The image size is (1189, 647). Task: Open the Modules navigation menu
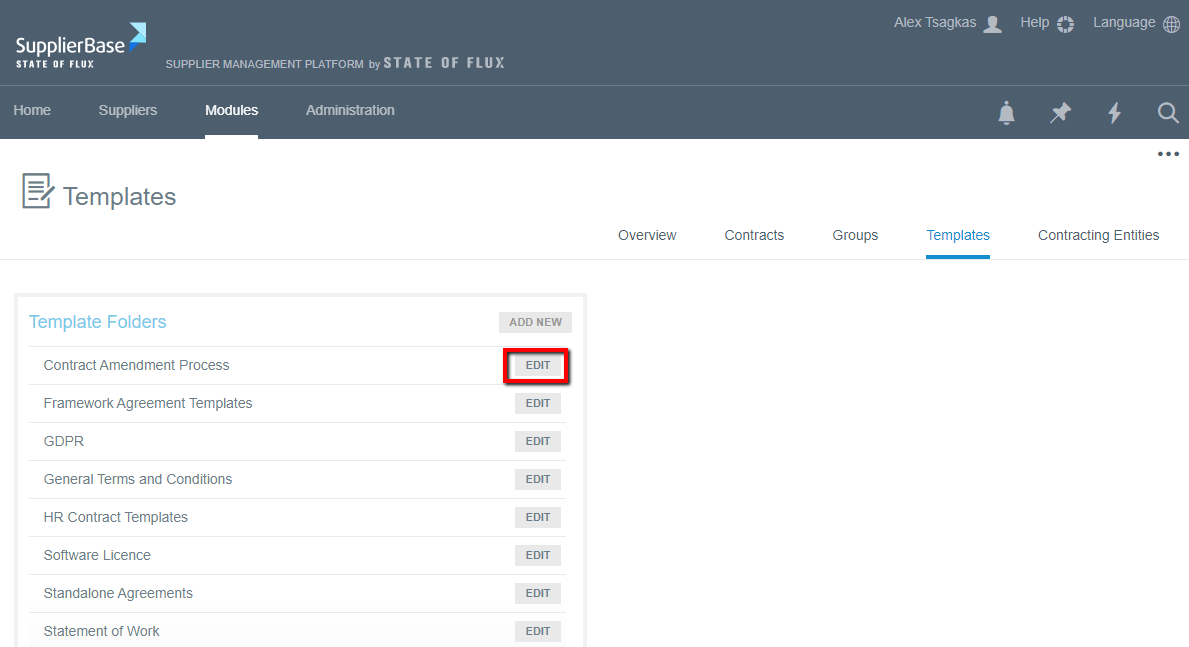[231, 111]
